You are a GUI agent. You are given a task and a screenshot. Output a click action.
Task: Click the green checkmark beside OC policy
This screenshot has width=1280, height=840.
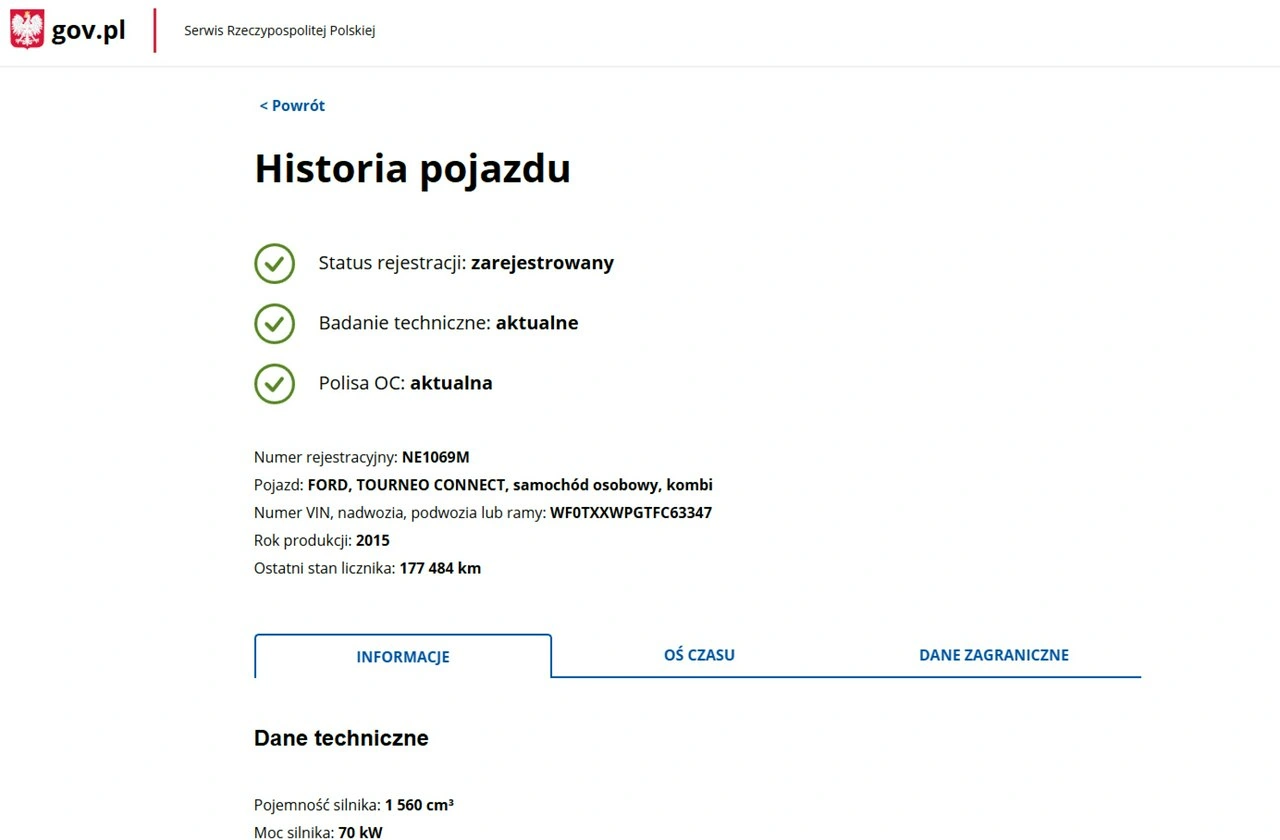(274, 383)
